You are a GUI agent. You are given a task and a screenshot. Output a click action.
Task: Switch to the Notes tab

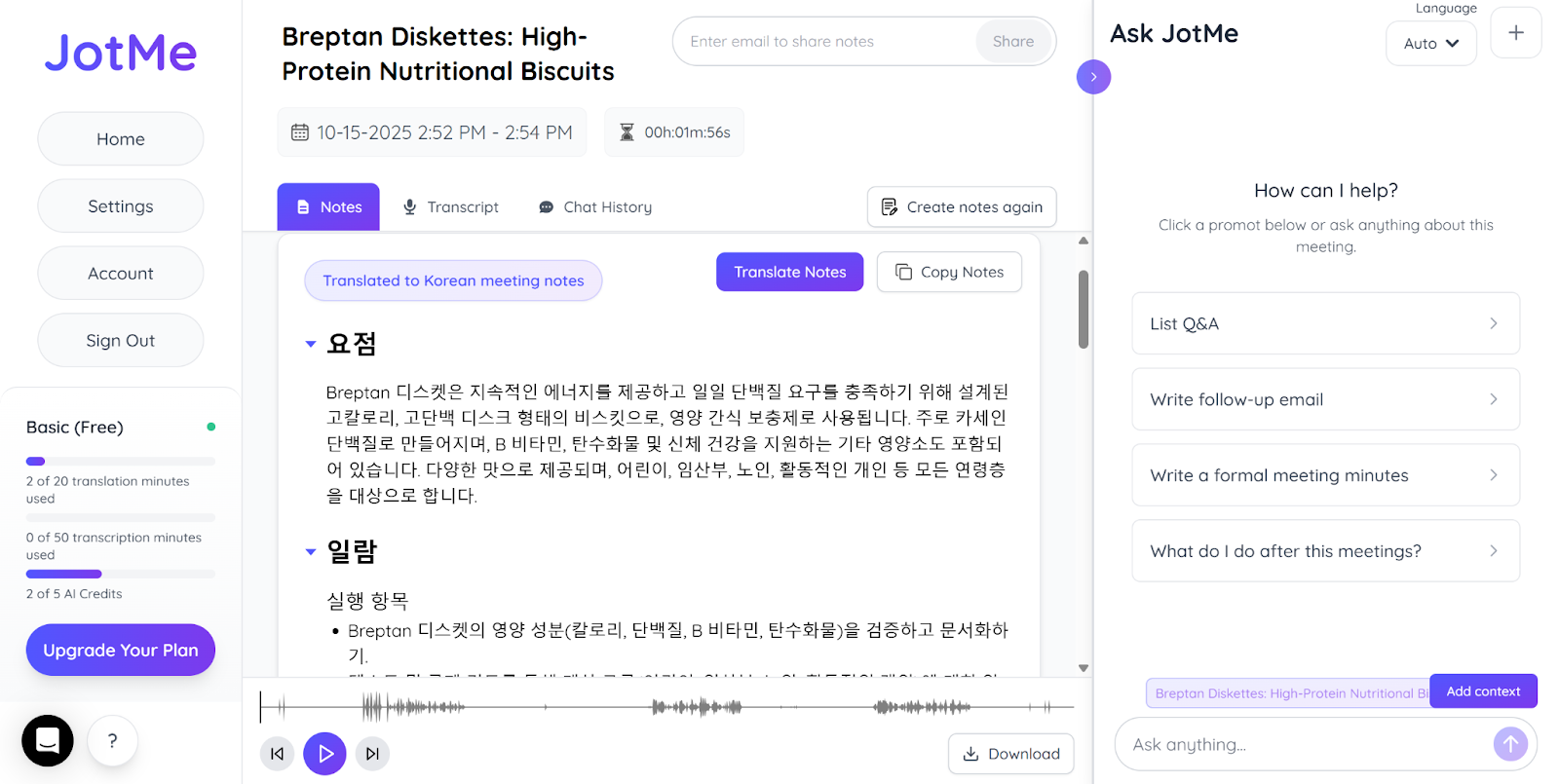[328, 207]
